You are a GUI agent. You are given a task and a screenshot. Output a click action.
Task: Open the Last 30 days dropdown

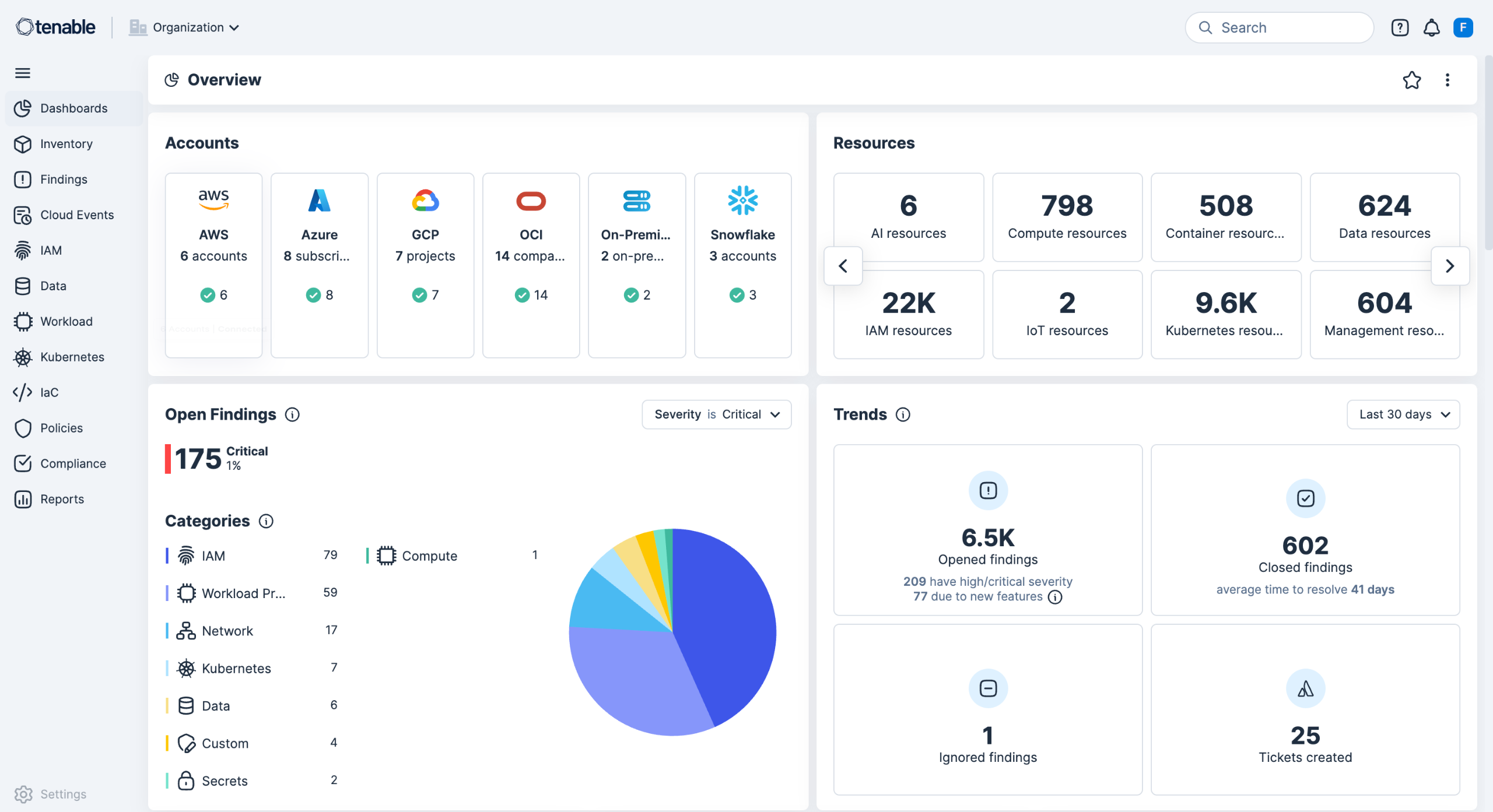(x=1403, y=414)
